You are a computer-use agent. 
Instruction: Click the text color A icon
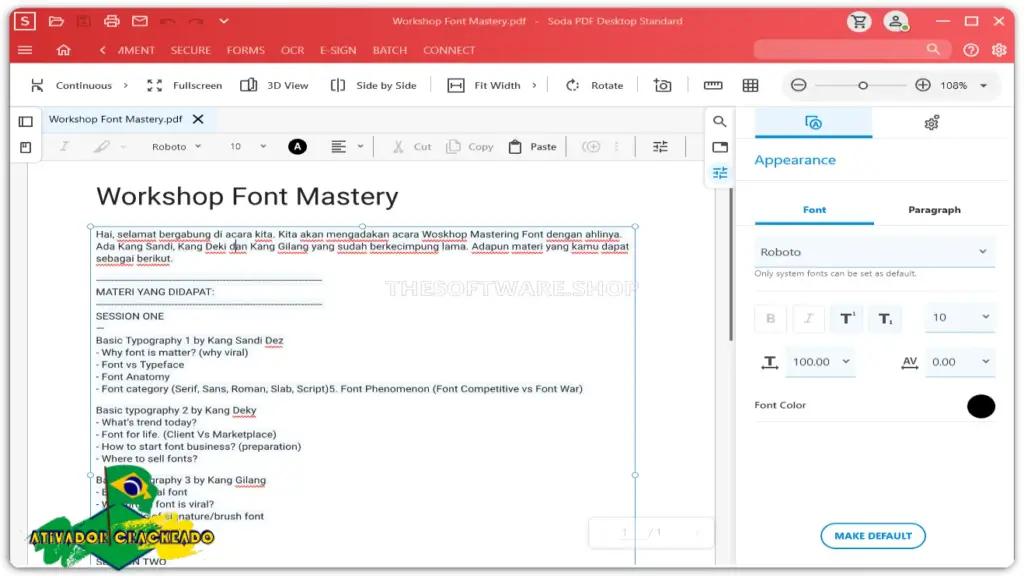coord(297,147)
